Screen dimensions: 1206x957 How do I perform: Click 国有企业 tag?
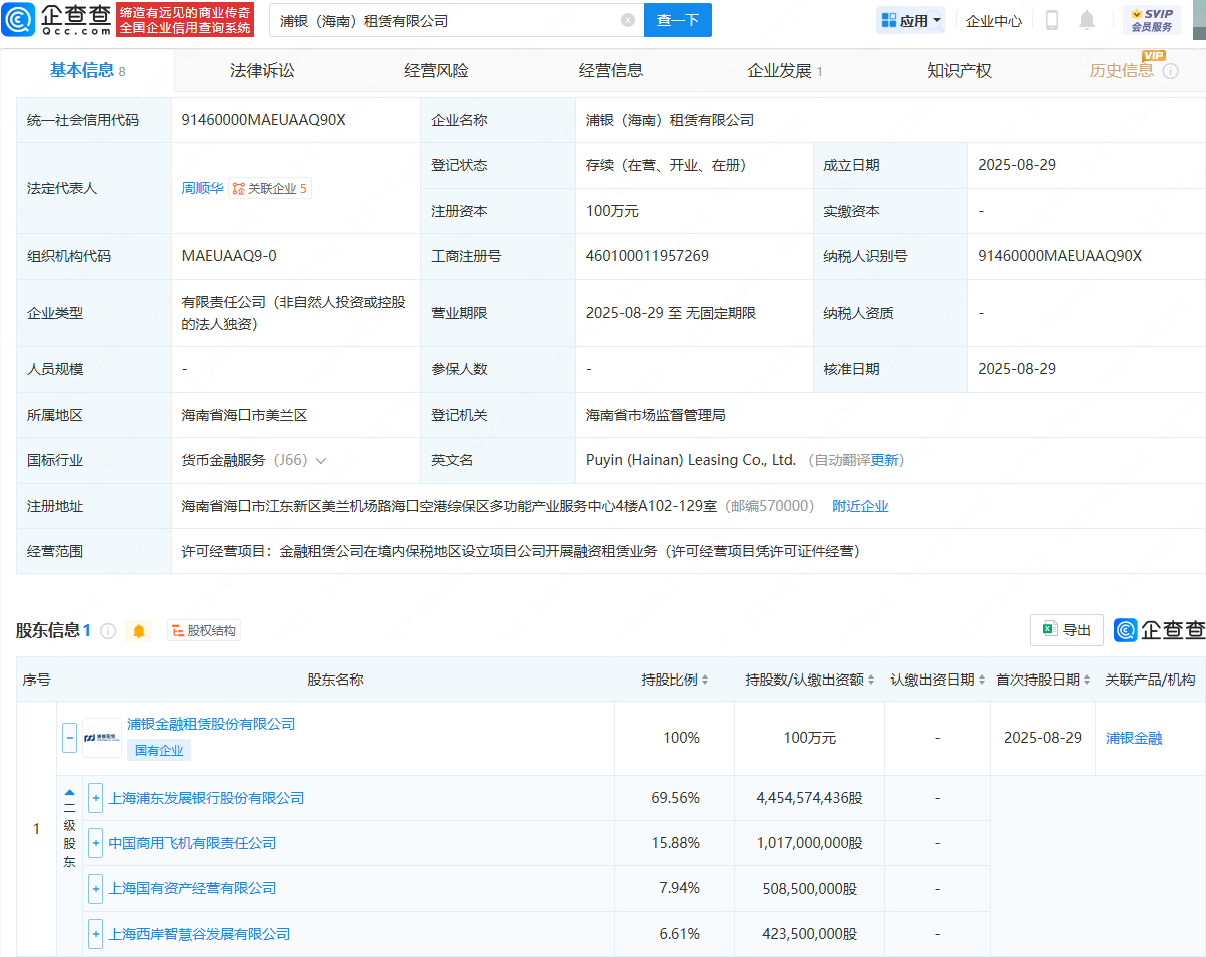point(159,750)
